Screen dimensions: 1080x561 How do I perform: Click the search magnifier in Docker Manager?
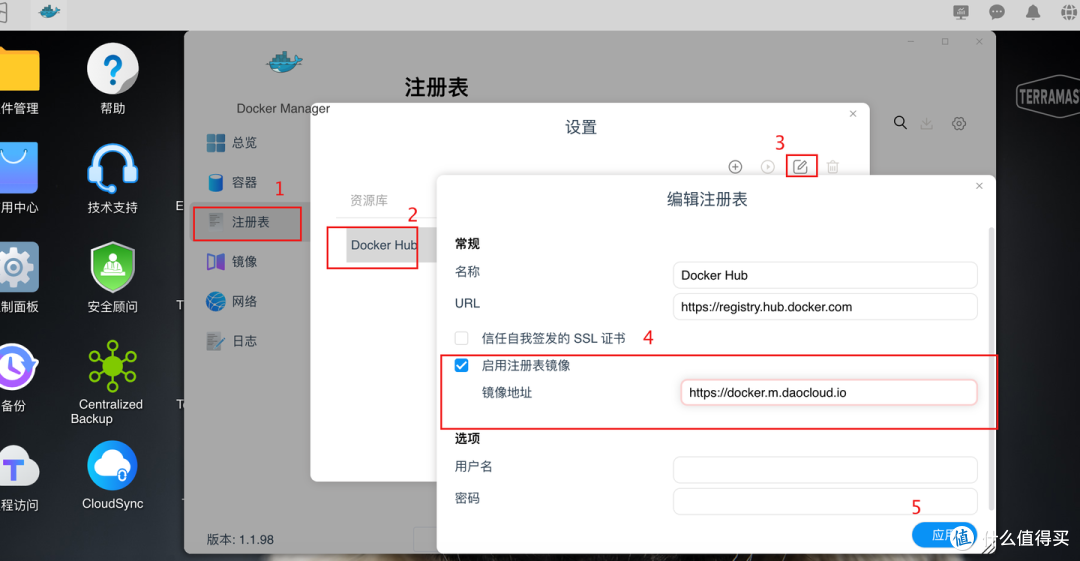coord(900,123)
